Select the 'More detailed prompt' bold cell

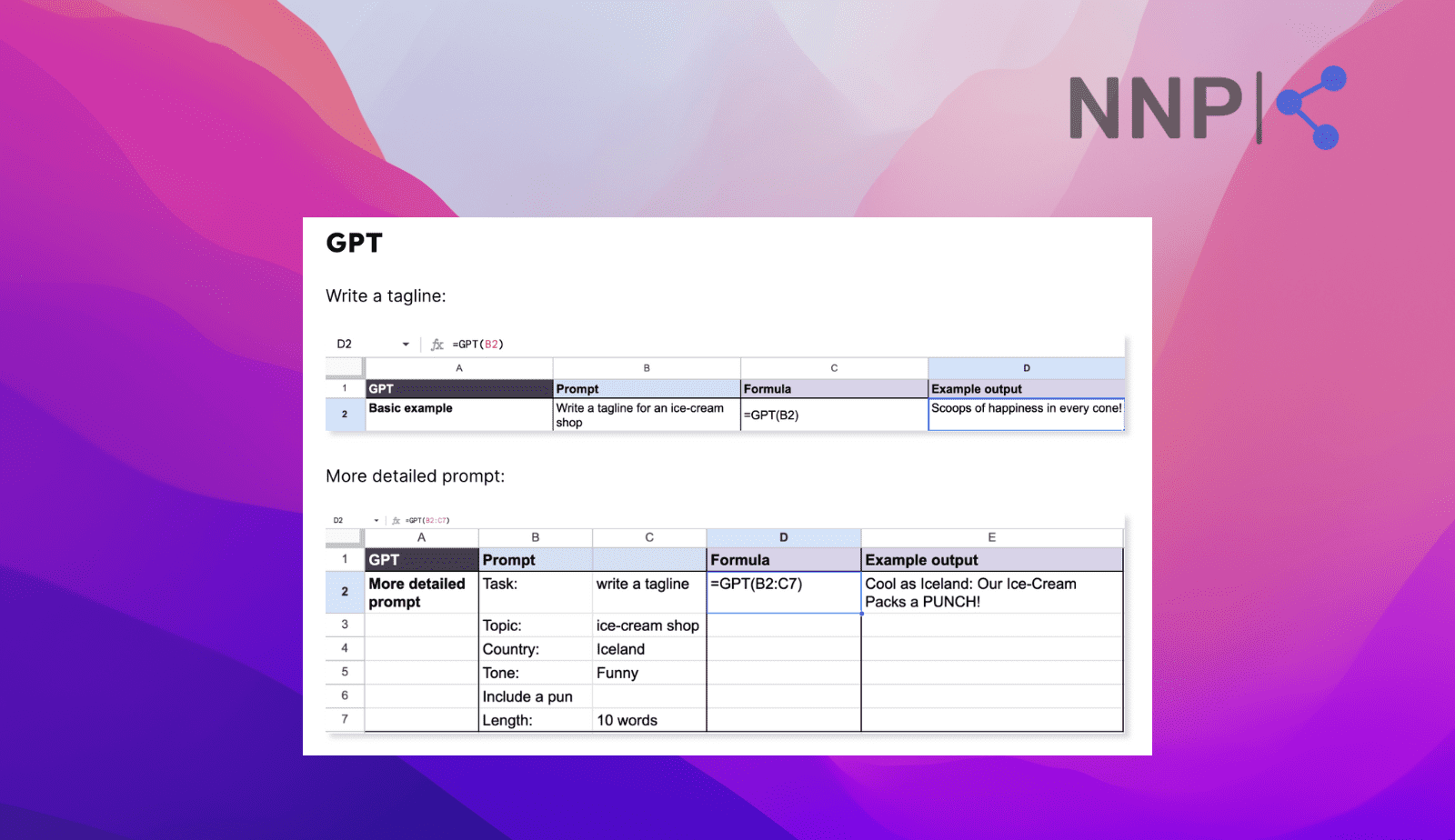pyautogui.click(x=422, y=592)
